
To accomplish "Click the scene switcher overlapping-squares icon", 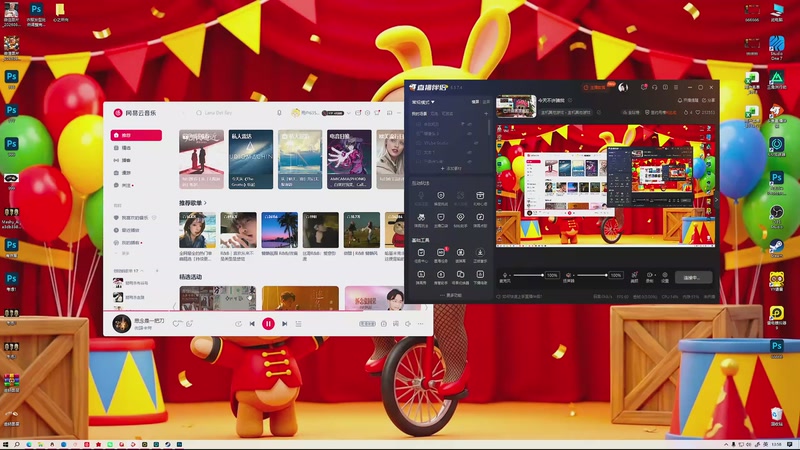I will click(x=460, y=274).
